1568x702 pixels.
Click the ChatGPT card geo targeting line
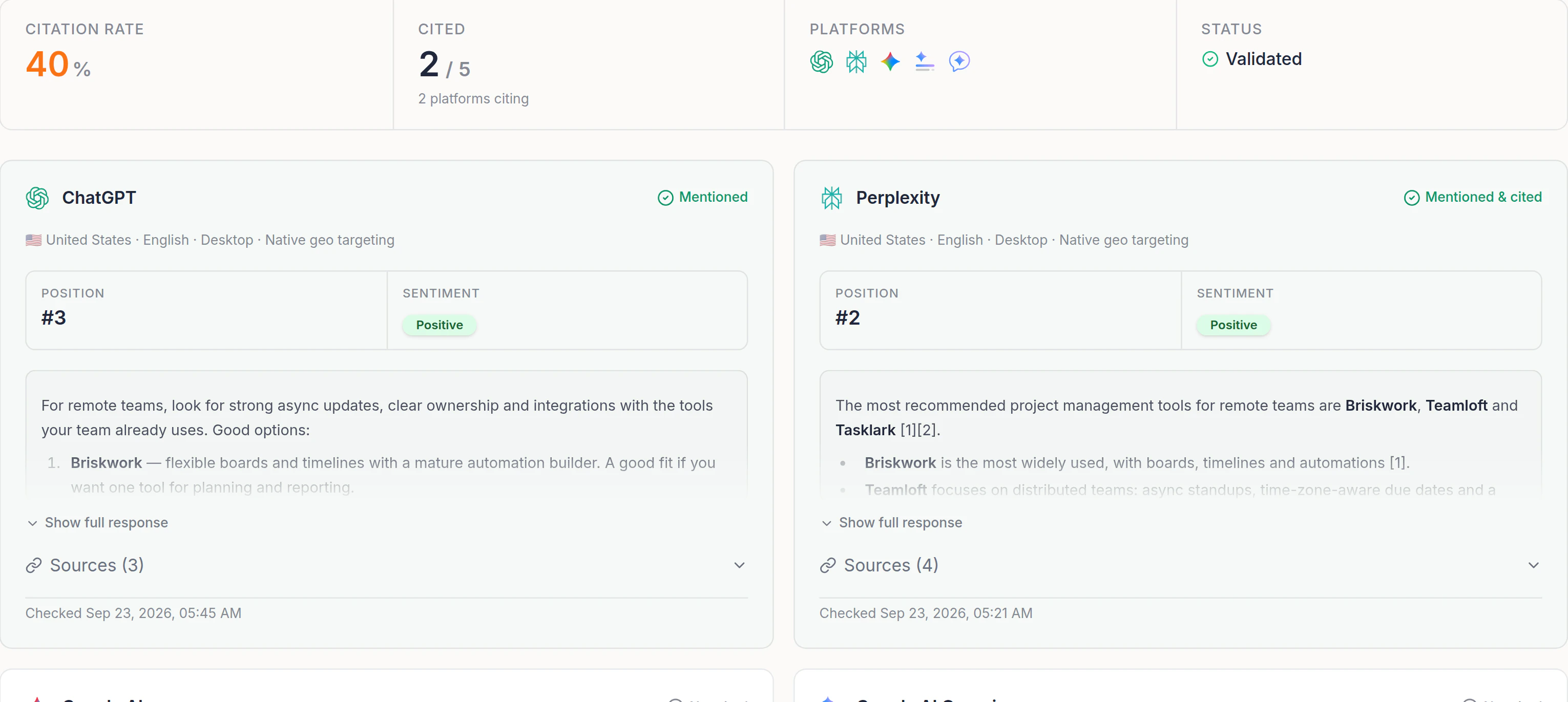pos(210,240)
